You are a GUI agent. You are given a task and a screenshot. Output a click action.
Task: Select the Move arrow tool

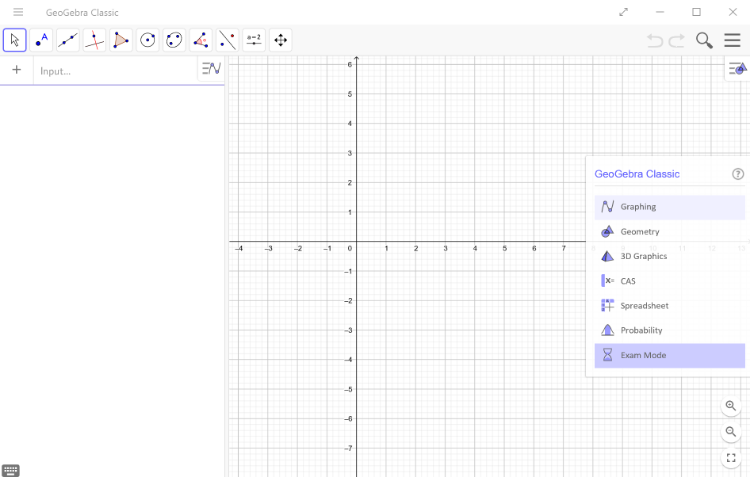click(x=14, y=40)
